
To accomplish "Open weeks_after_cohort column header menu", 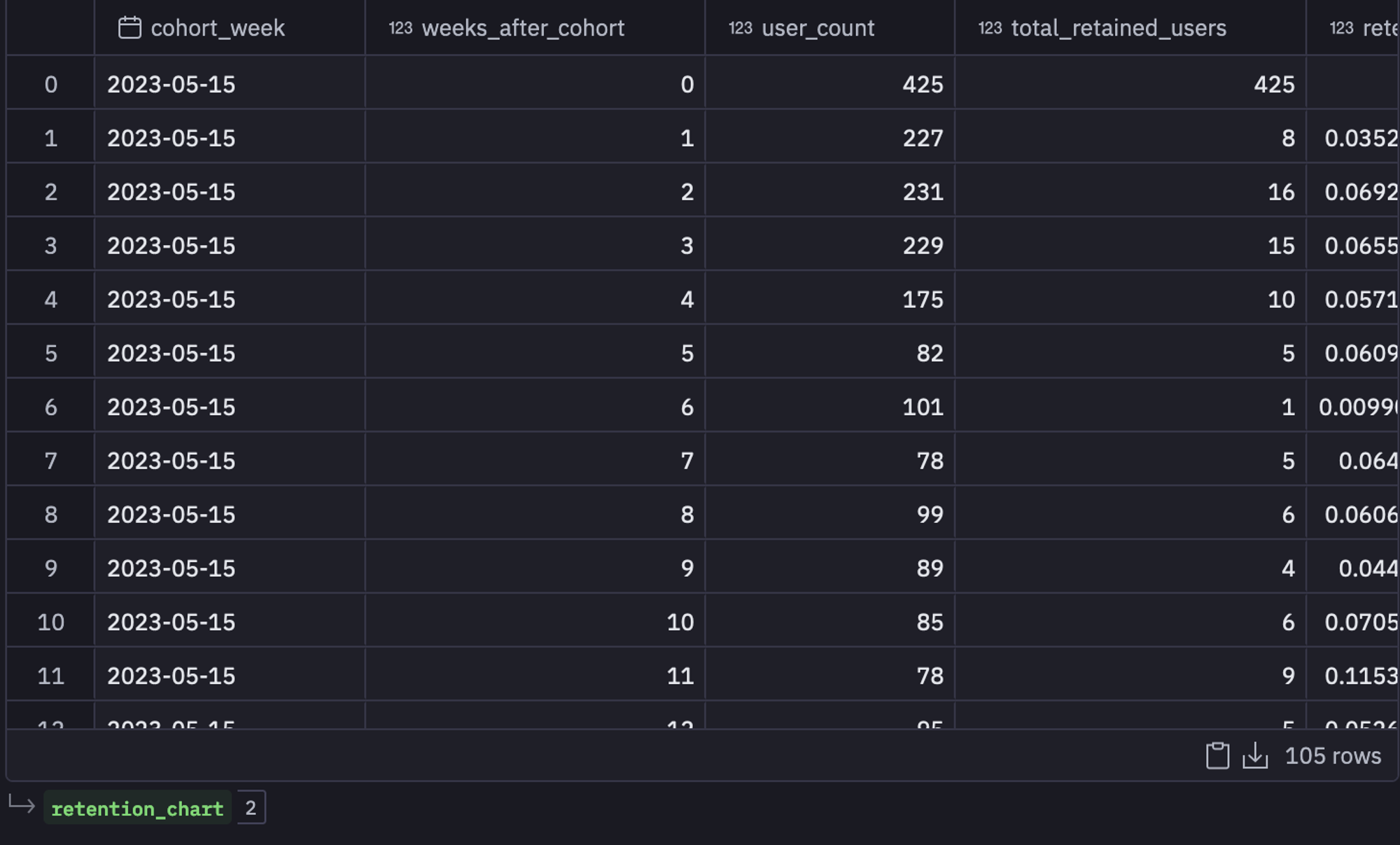I will click(x=522, y=28).
